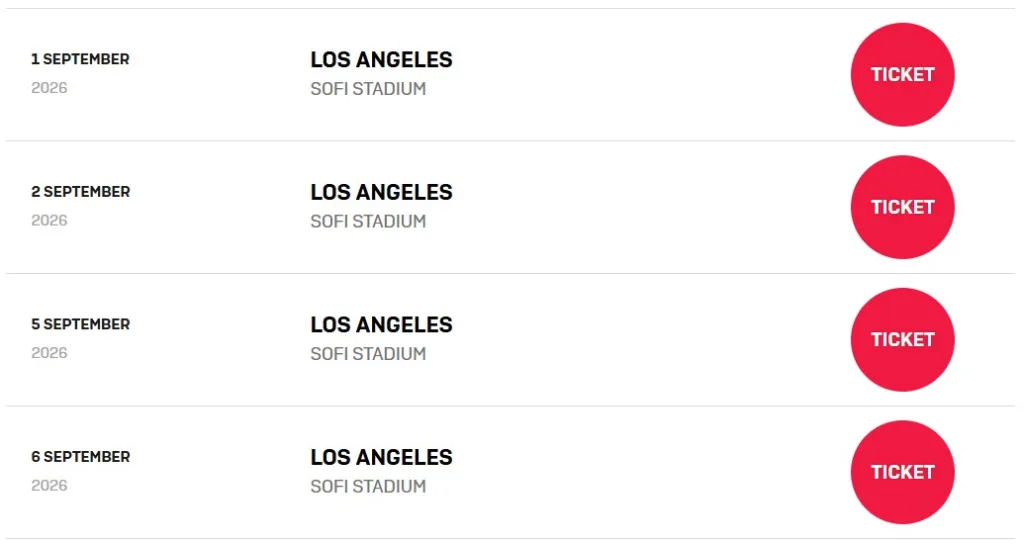Open tickets for the 2 September concert
The width and height of the screenshot is (1024, 544).
902,207
